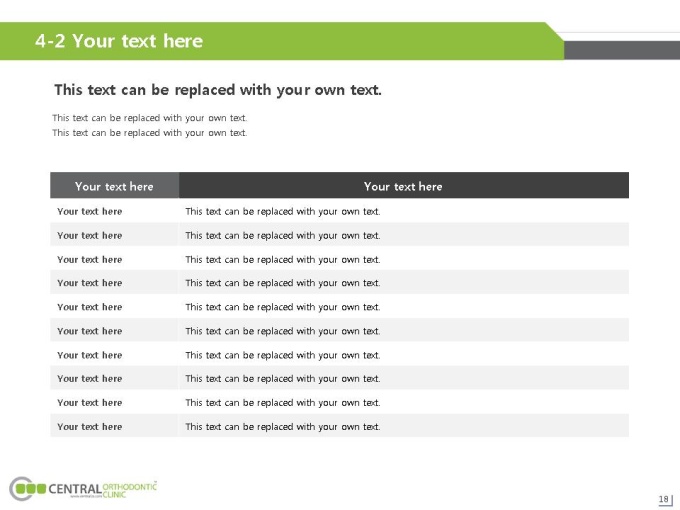Select the sixth row's left label cell

[x=114, y=330]
